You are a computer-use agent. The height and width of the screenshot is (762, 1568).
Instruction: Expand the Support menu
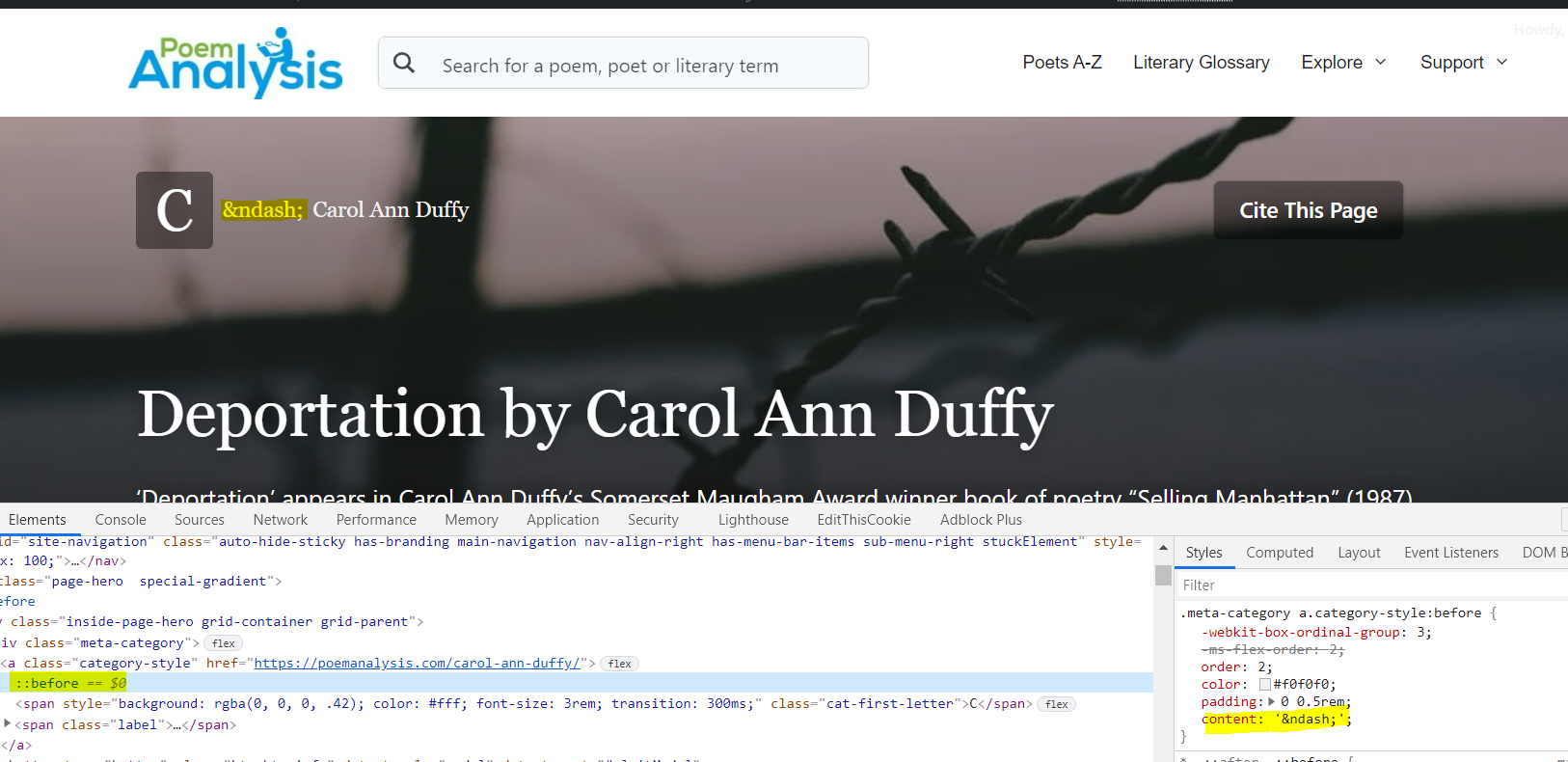(1463, 63)
